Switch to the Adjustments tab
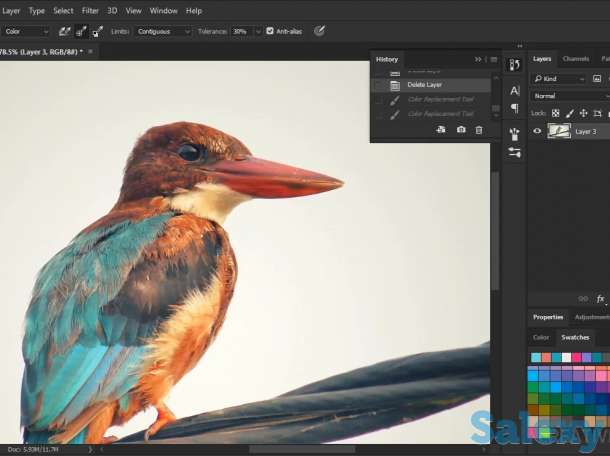Screen dimensions: 610x456 tap(592, 317)
